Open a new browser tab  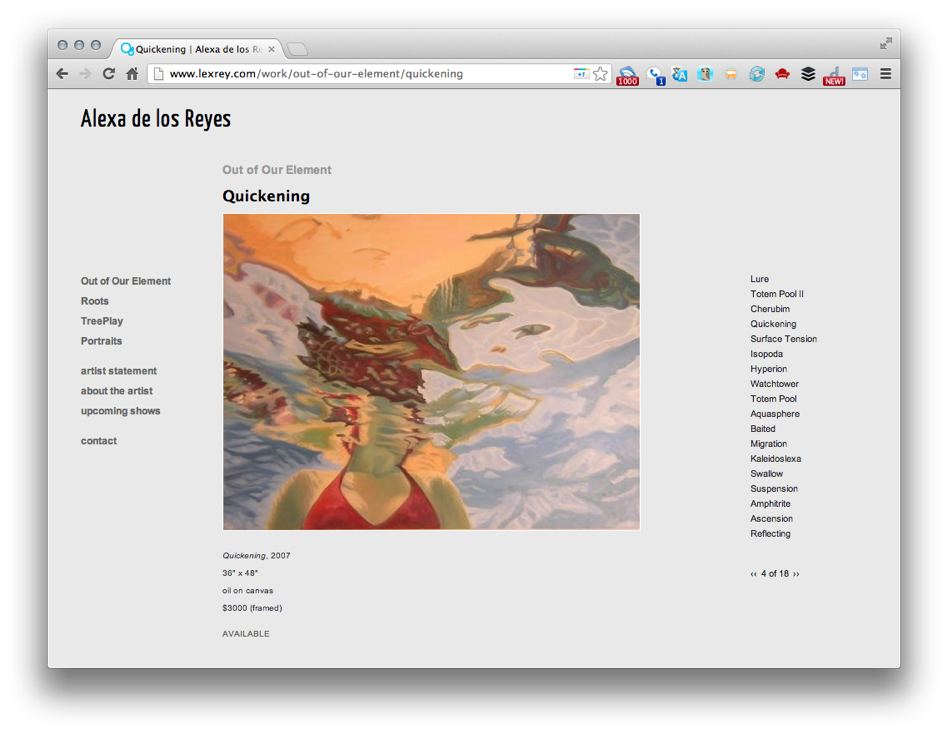297,49
